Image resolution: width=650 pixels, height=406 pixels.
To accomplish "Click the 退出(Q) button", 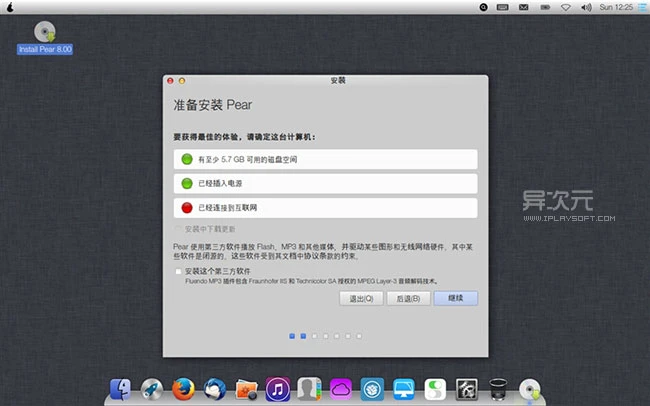I will pyautogui.click(x=361, y=298).
